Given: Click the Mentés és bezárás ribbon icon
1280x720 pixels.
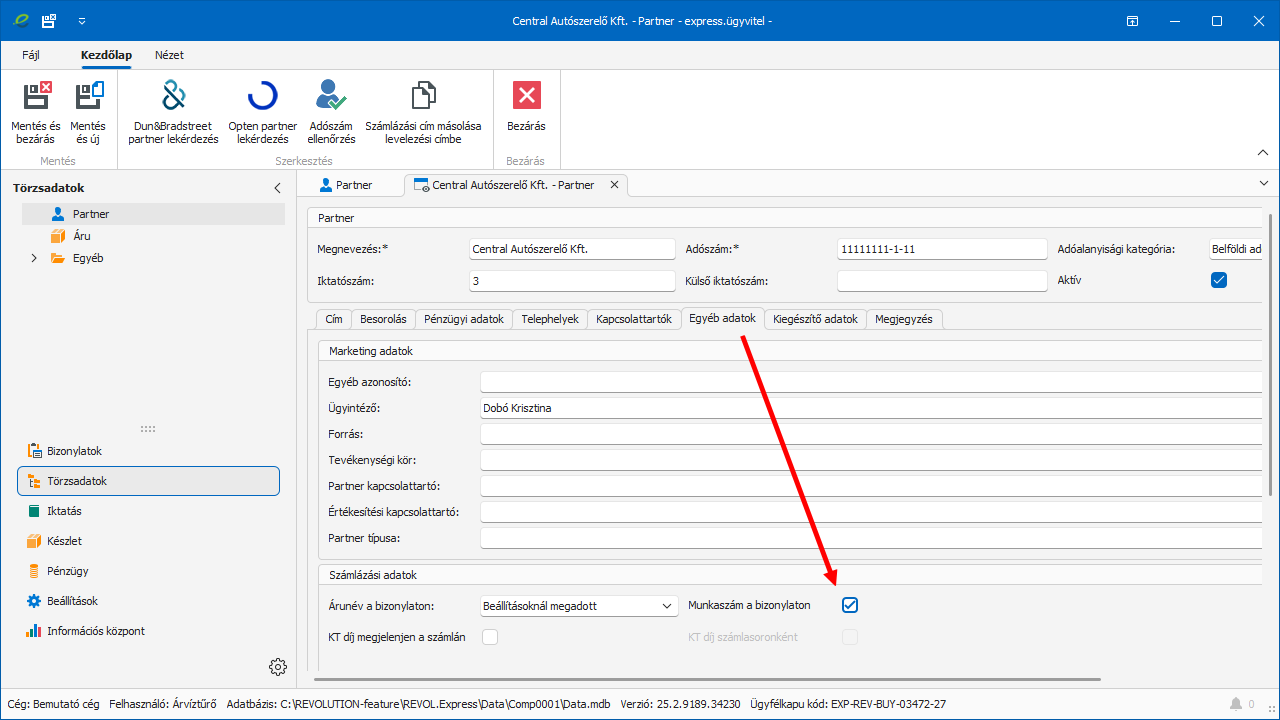Looking at the screenshot, I should pyautogui.click(x=36, y=112).
